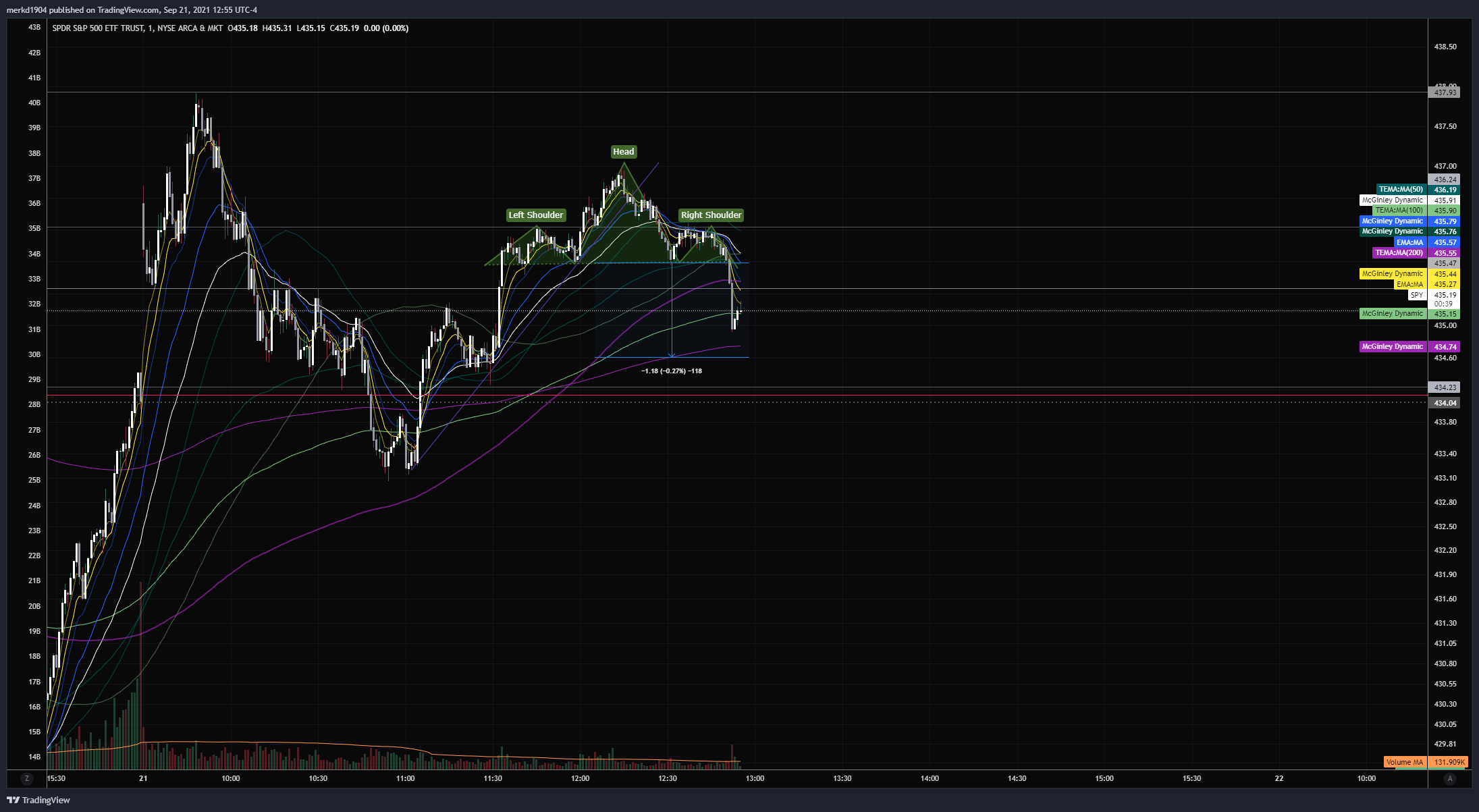The width and height of the screenshot is (1479, 812).
Task: Click the 21 date label on time axis
Action: [x=143, y=778]
